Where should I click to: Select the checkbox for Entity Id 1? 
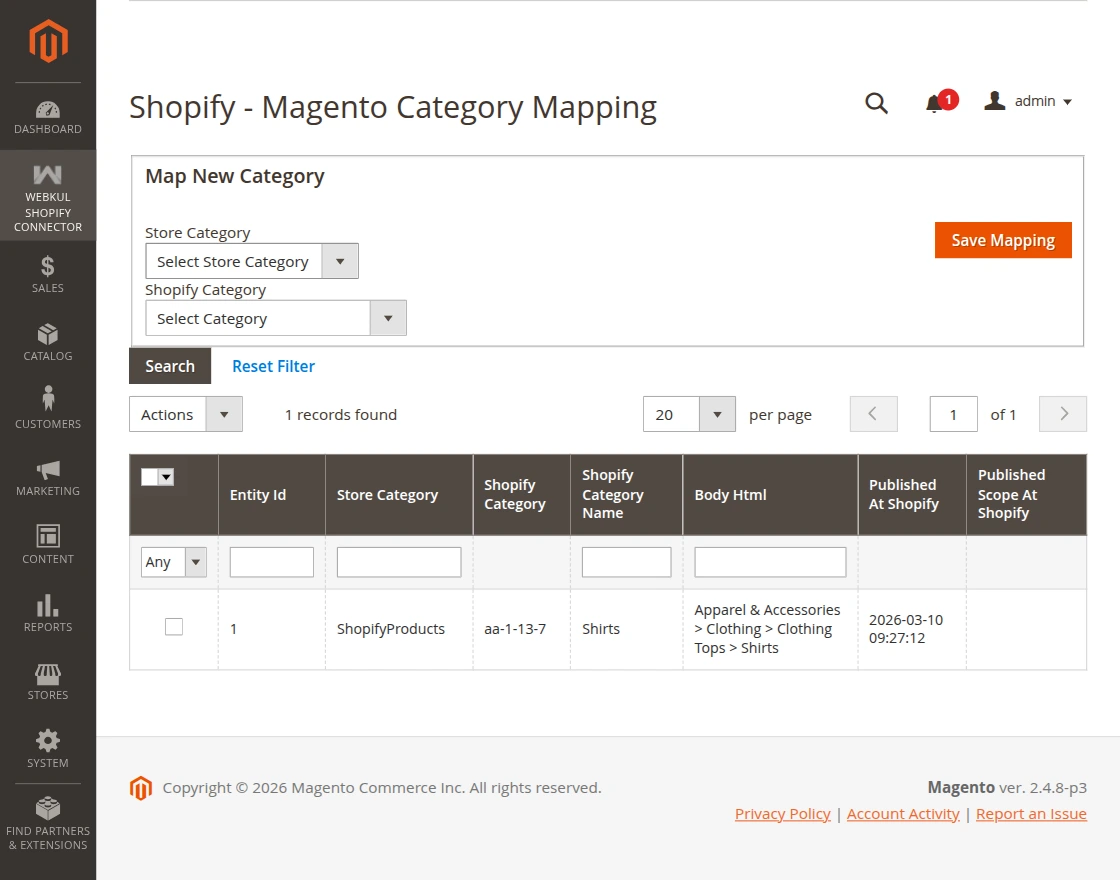pyautogui.click(x=173, y=626)
